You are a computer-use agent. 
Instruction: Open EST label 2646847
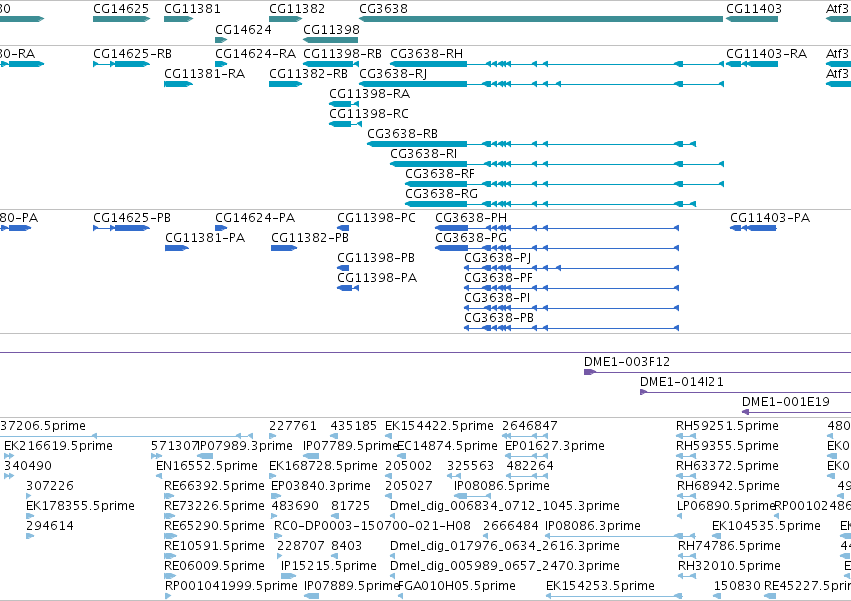pos(530,426)
